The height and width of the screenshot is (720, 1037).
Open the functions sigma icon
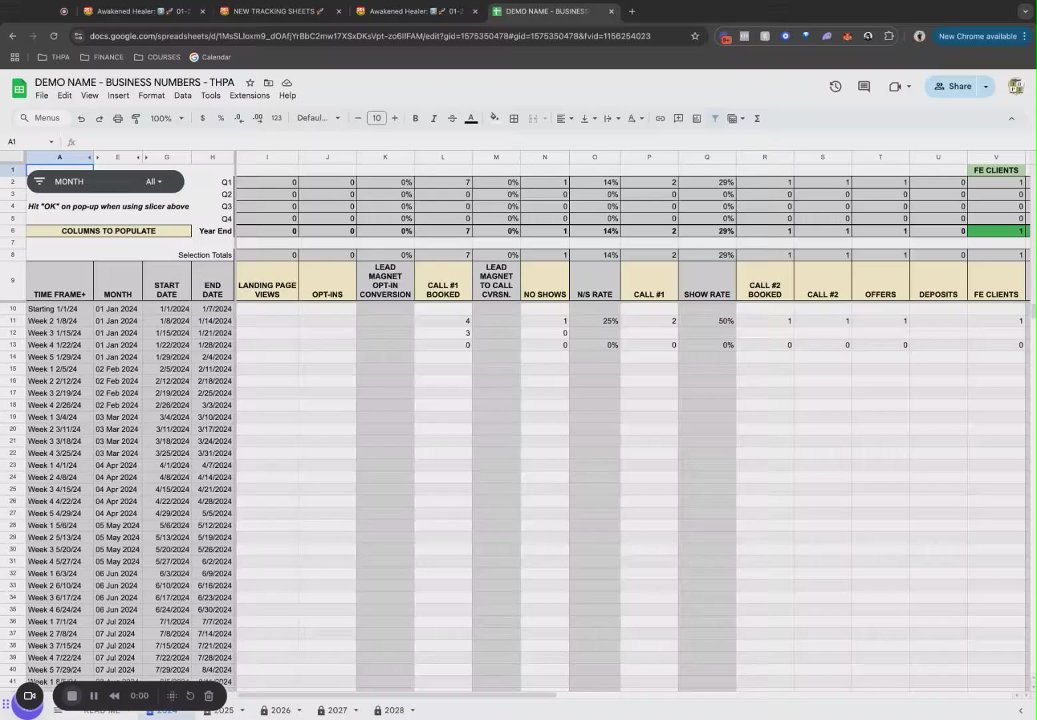(757, 118)
